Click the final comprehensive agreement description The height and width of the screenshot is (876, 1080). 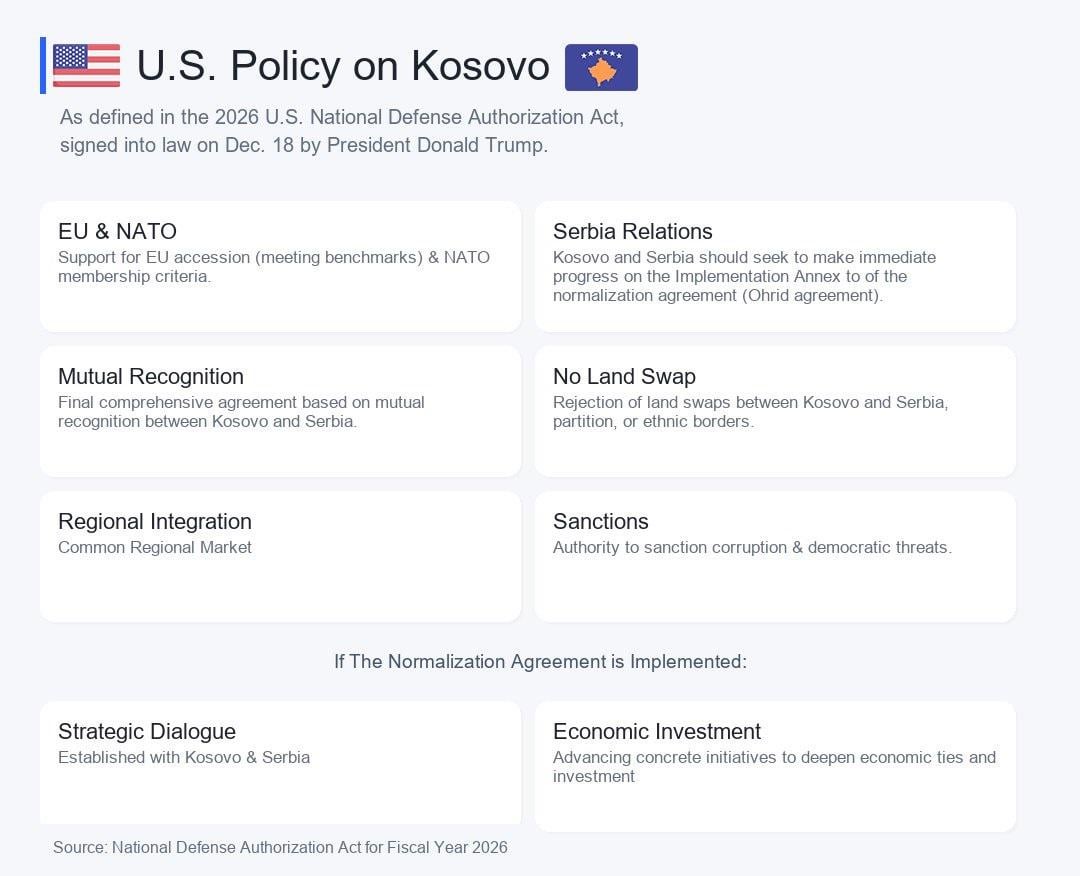pyautogui.click(x=241, y=412)
